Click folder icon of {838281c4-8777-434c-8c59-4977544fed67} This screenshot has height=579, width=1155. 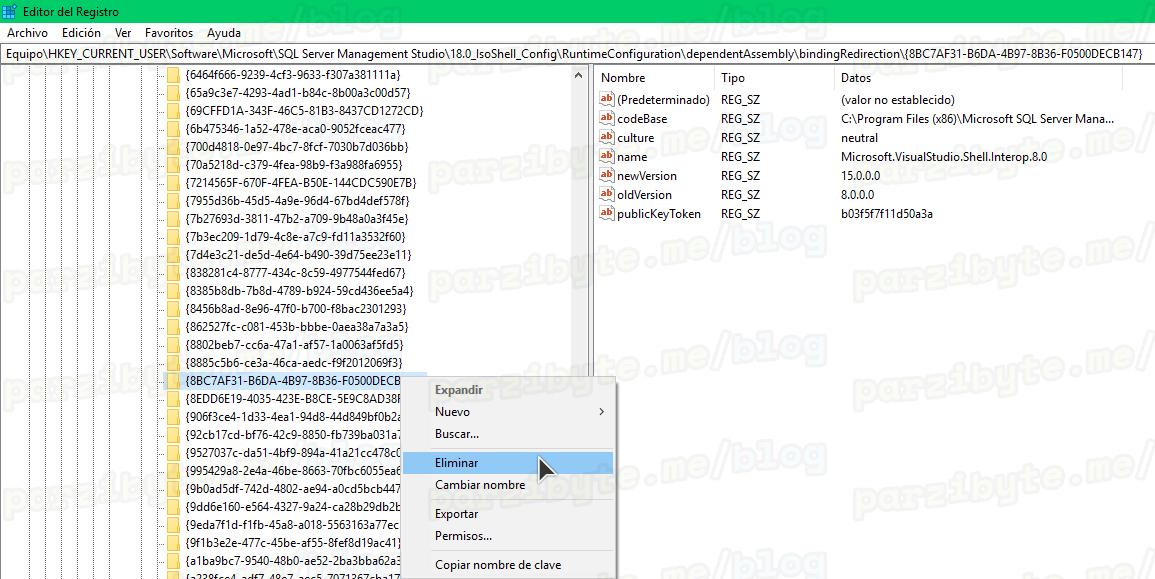tap(173, 273)
